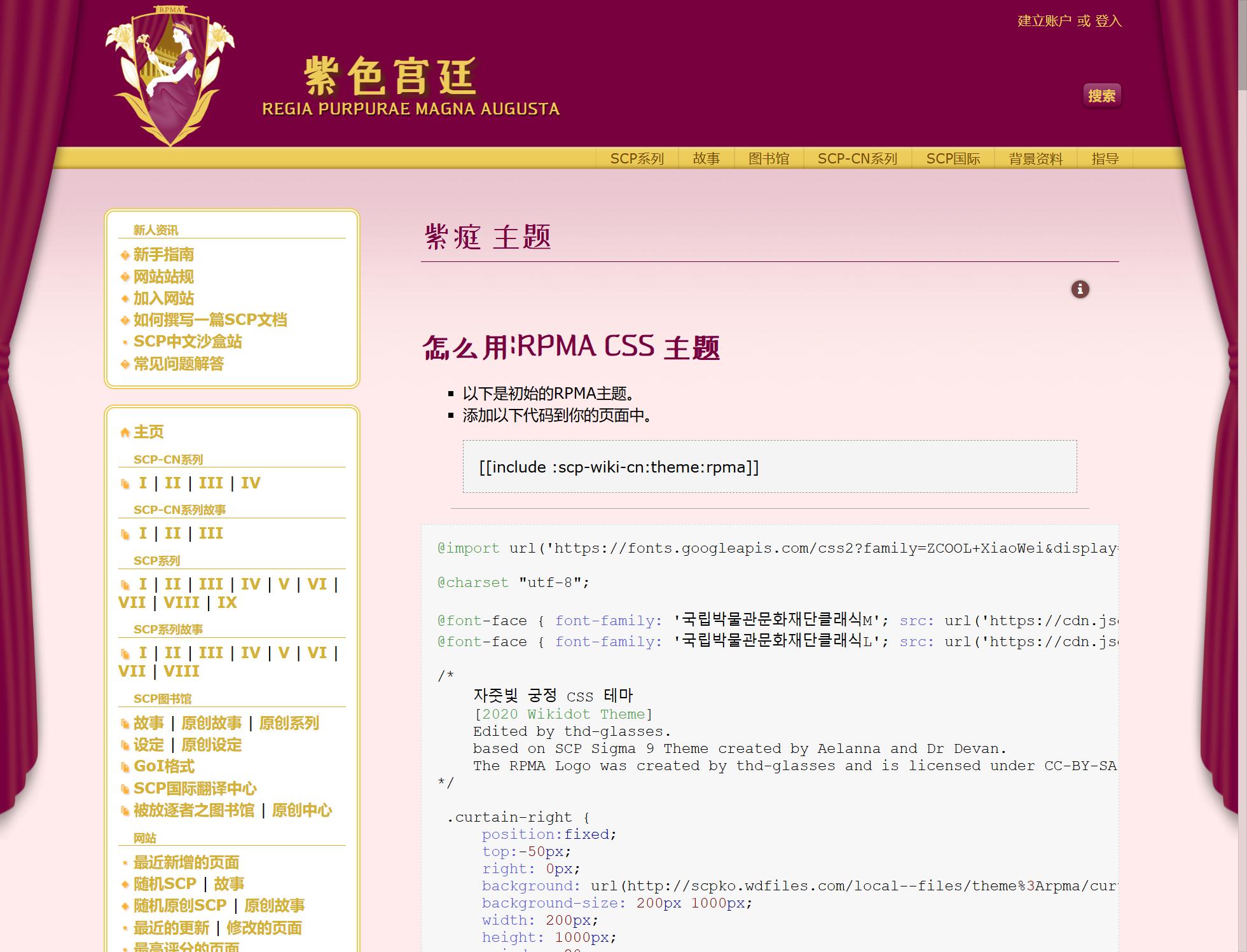Click the bullet icon beside 常见问题解答
This screenshot has height=952, width=1247.
pos(125,364)
